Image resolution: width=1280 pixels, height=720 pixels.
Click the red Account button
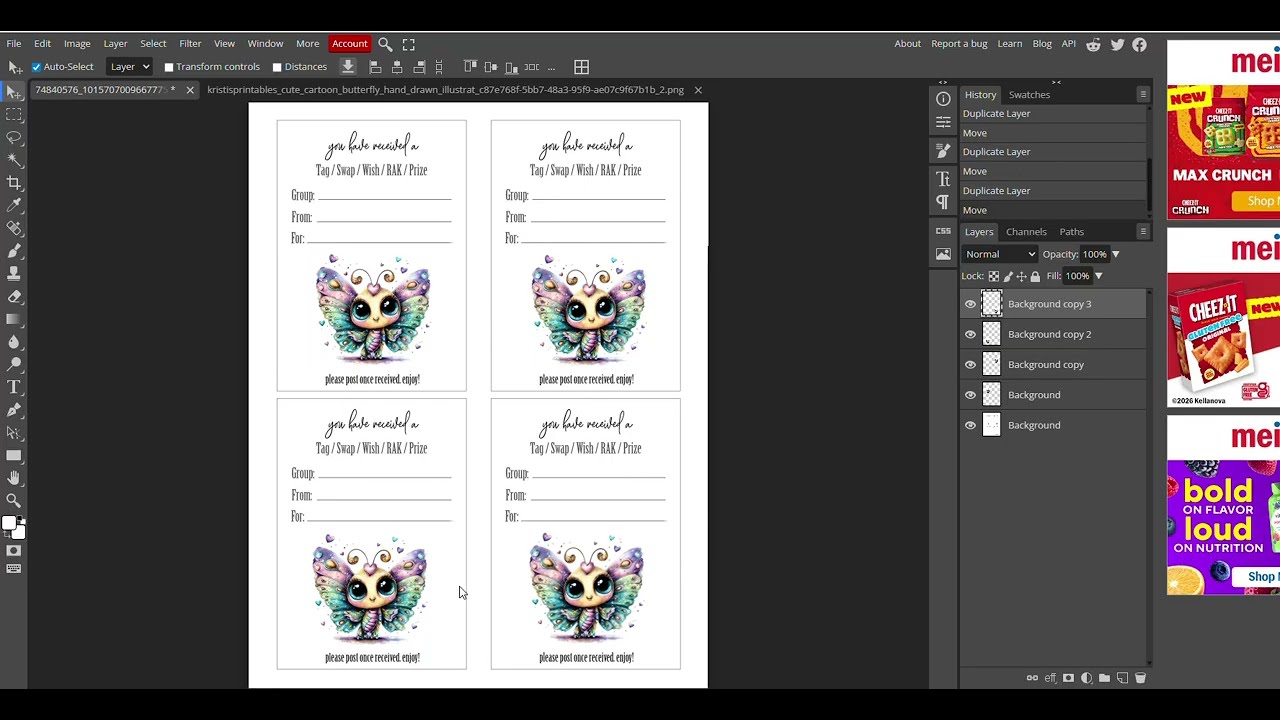pos(350,44)
